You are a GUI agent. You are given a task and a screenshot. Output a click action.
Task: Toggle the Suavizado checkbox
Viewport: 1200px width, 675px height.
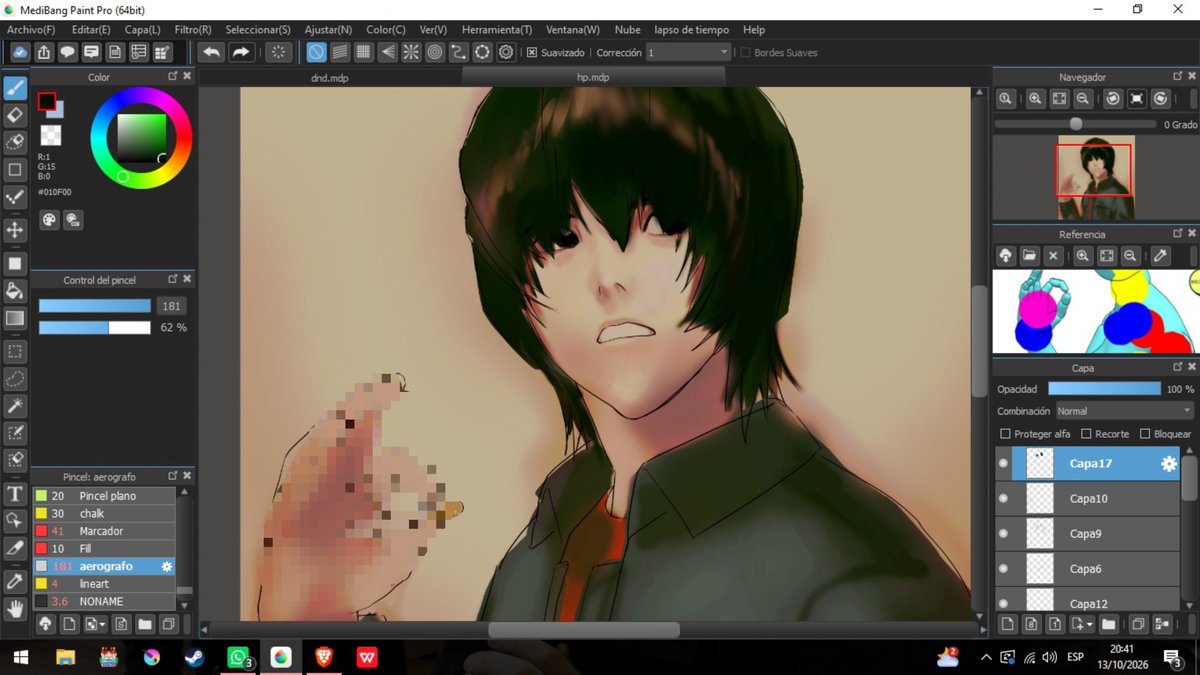point(532,52)
